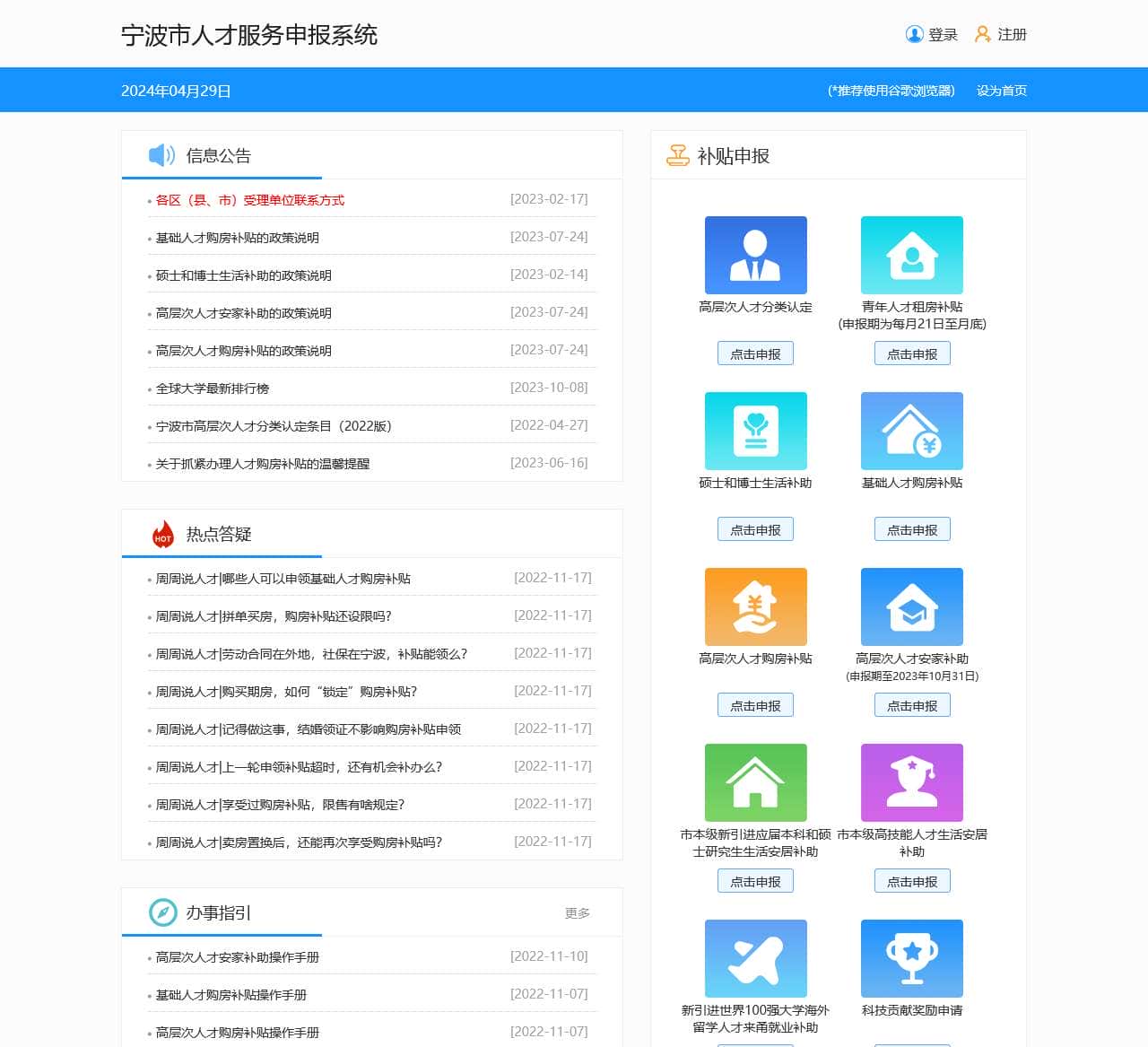Click the 基础人才购房补贴 house icon
Viewport: 1148px width, 1047px height.
(x=911, y=432)
